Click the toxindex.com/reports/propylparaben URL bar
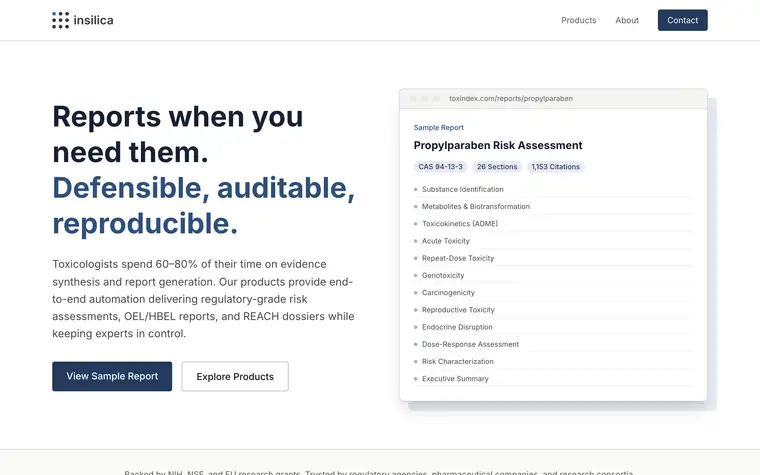This screenshot has height=475, width=760. click(x=511, y=98)
